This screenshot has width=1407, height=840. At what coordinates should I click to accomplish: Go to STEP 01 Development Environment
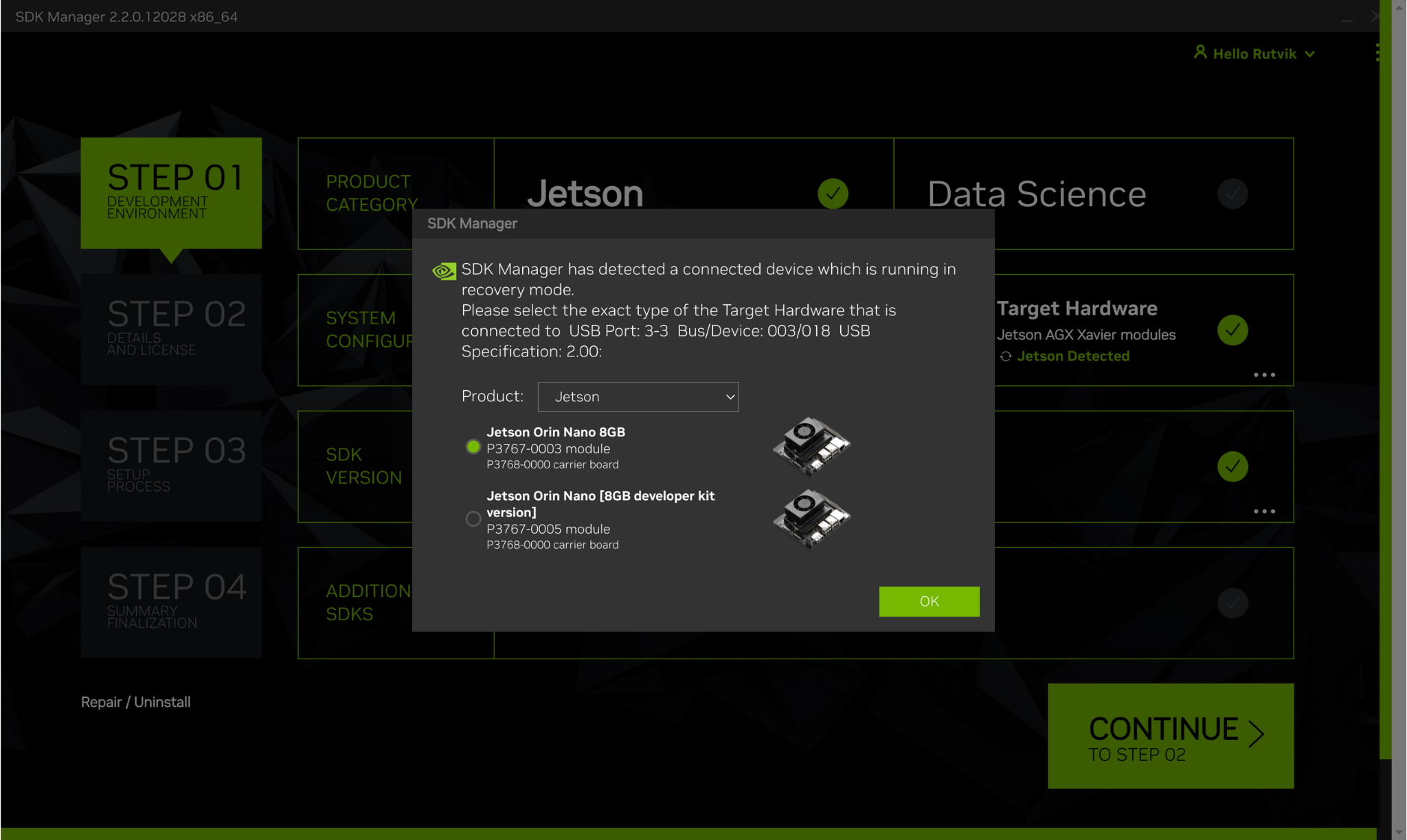coord(171,193)
